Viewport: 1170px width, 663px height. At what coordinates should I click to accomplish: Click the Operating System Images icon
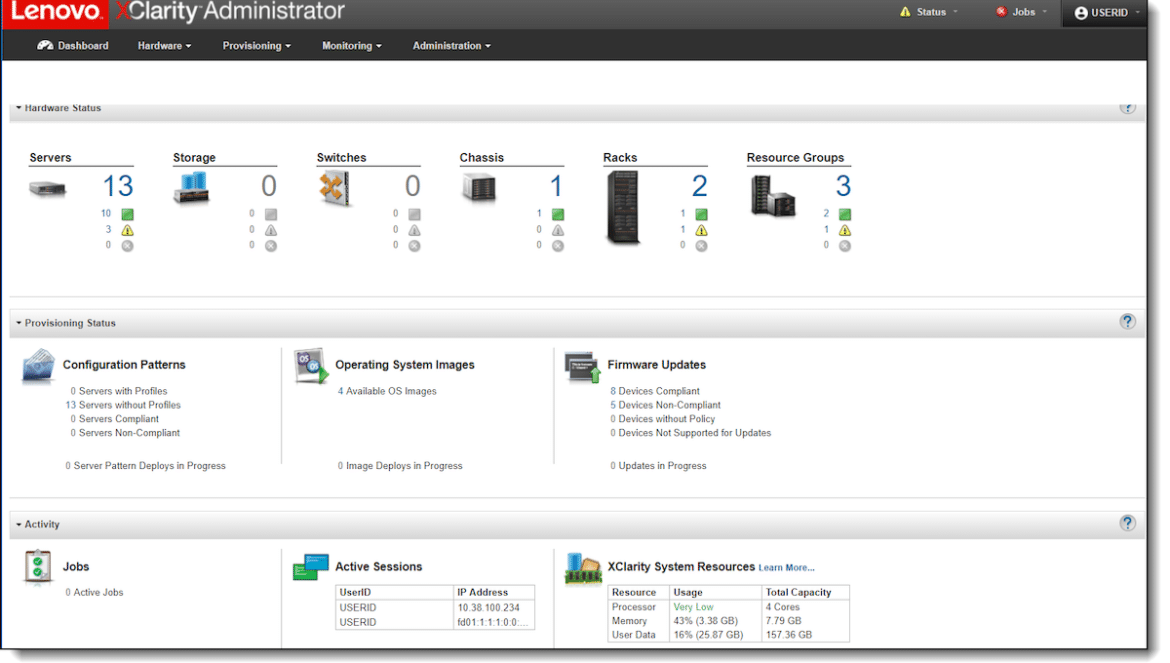pyautogui.click(x=311, y=365)
